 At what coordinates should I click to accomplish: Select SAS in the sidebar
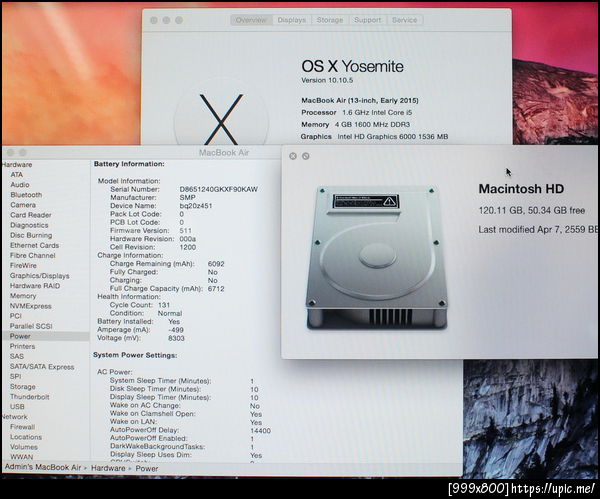(x=17, y=356)
